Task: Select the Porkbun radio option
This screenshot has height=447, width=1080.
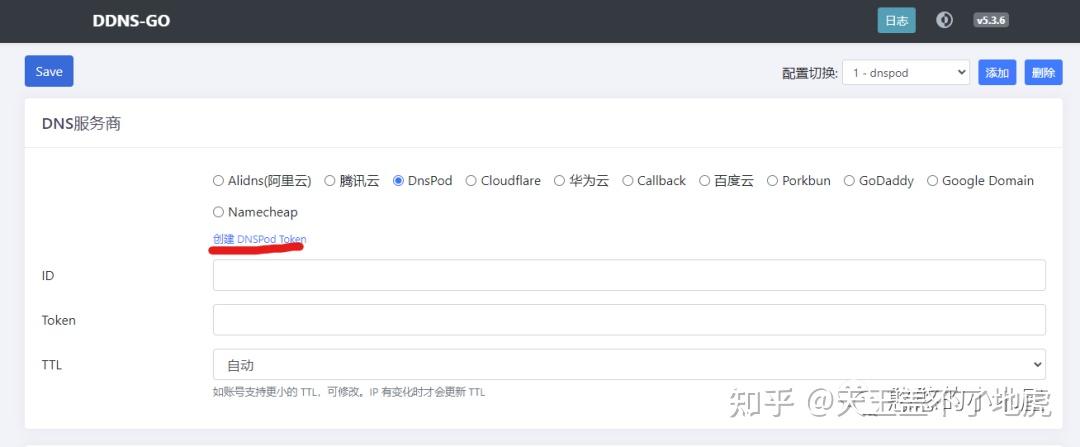Action: [772, 180]
